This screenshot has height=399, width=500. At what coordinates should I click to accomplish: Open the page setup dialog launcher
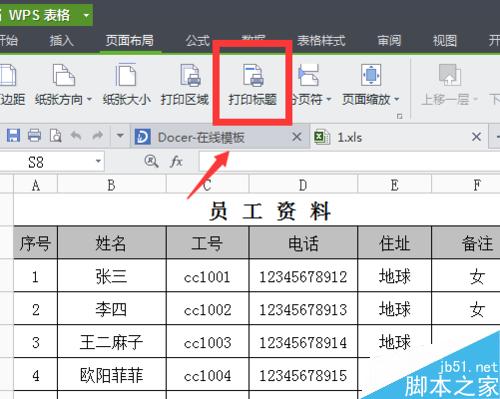pos(399,116)
